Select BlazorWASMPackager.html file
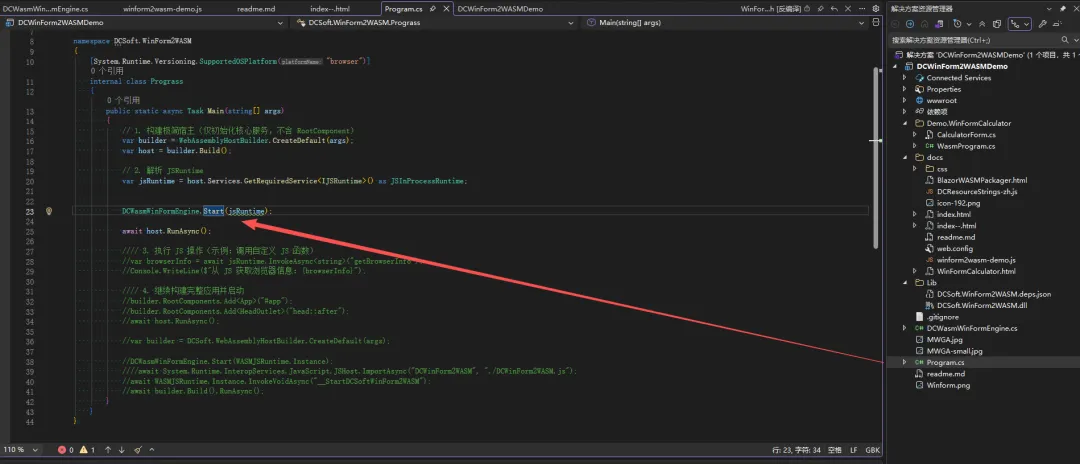 click(982, 180)
